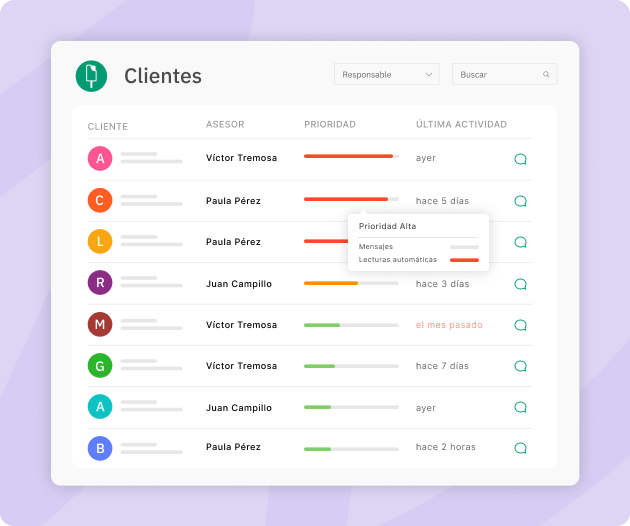The height and width of the screenshot is (526, 630).
Task: Sort by the Prioridad column header
Action: tap(329, 125)
